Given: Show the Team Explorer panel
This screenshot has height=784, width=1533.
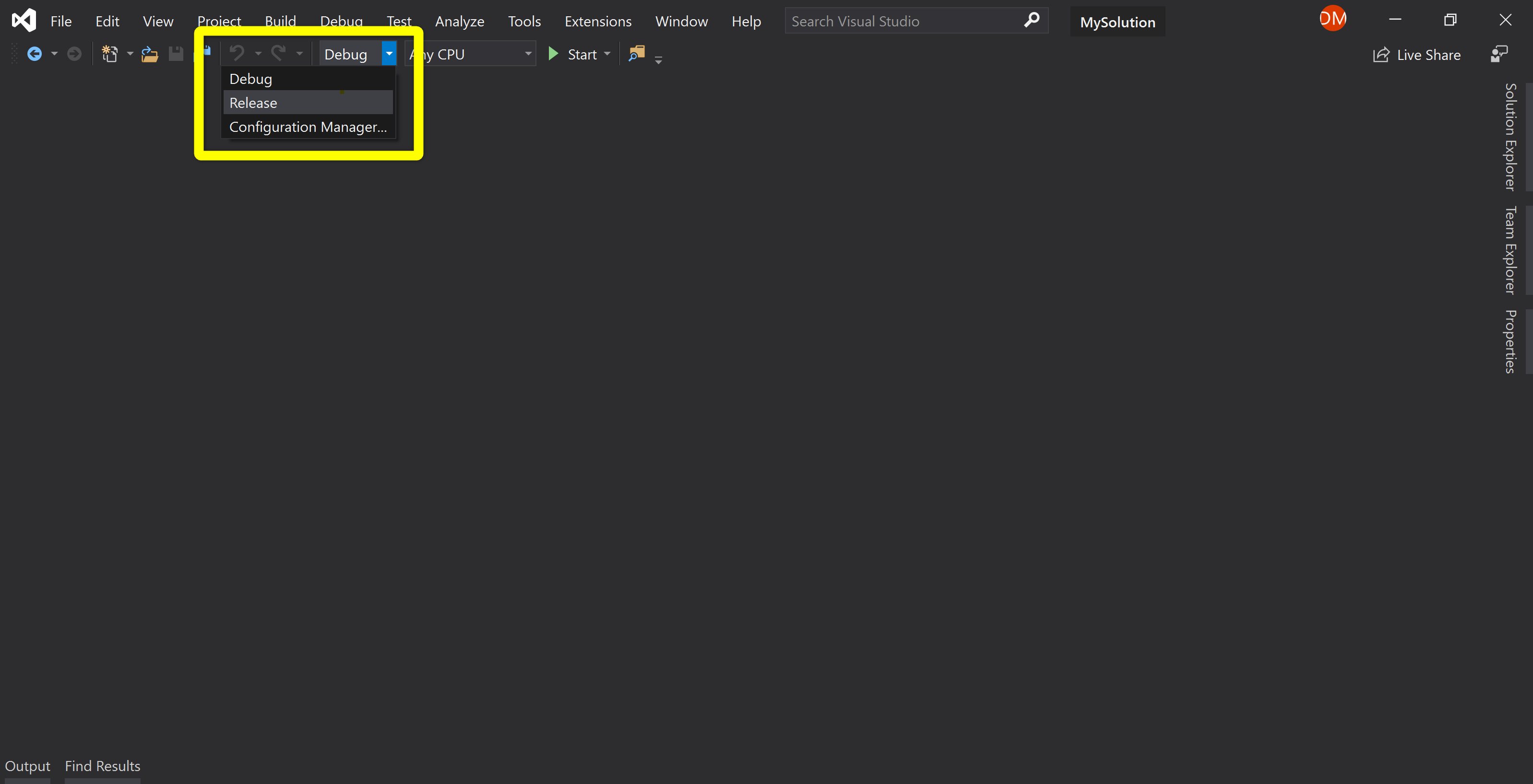Looking at the screenshot, I should pyautogui.click(x=1510, y=250).
